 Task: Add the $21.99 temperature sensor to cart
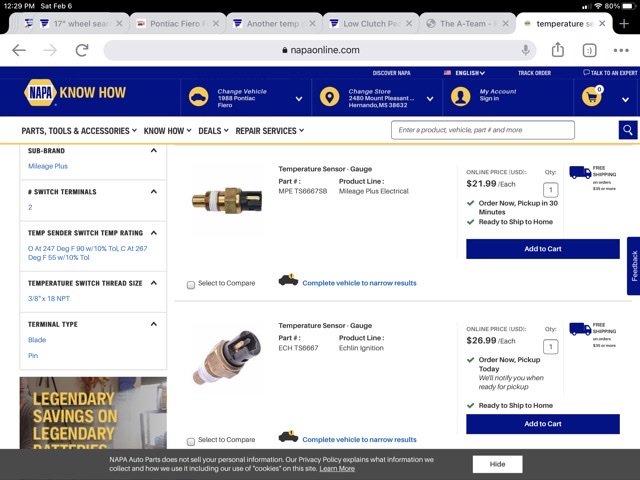click(x=542, y=249)
